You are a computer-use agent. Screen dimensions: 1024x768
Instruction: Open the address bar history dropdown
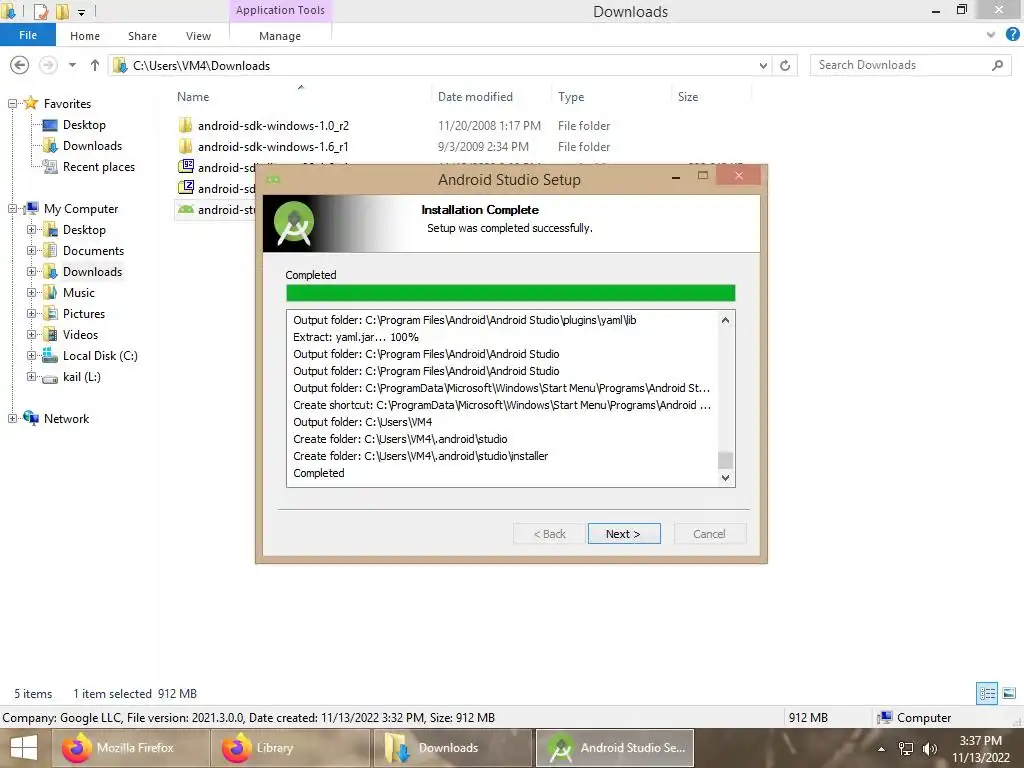pos(763,65)
